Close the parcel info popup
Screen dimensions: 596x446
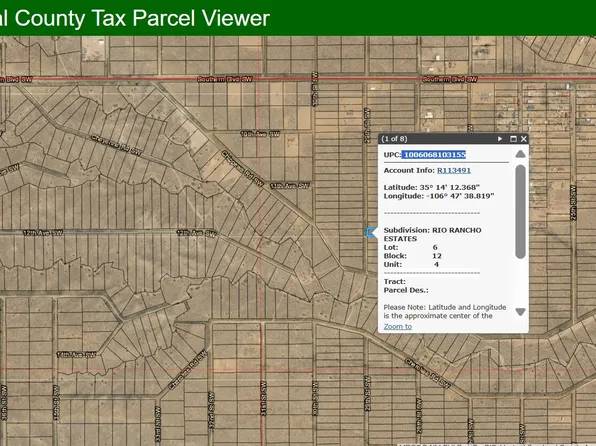(x=524, y=139)
